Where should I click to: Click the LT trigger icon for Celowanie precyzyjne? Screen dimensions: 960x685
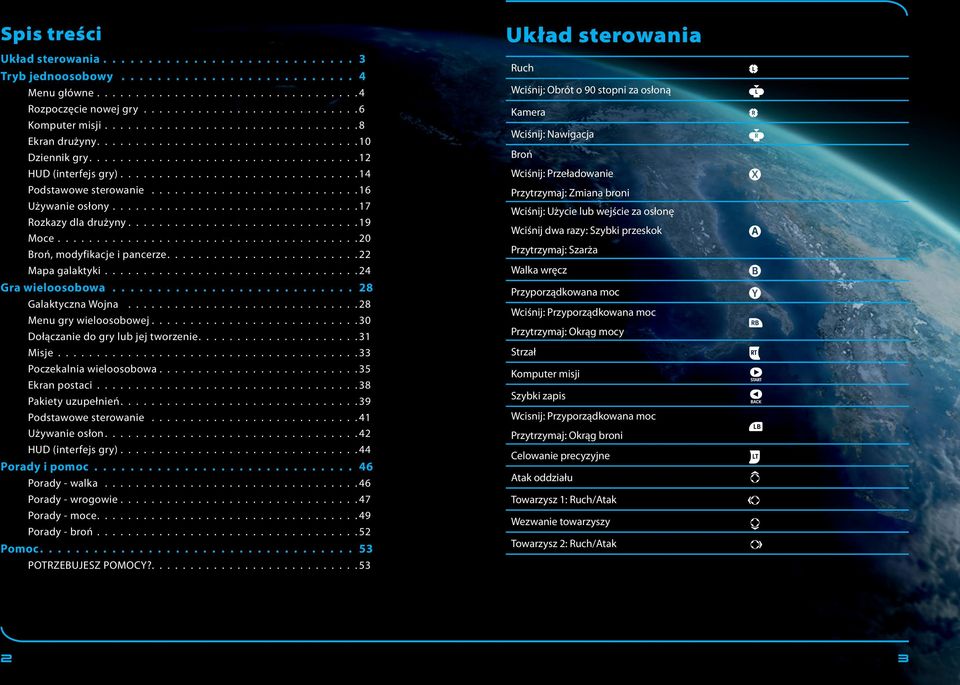(755, 457)
